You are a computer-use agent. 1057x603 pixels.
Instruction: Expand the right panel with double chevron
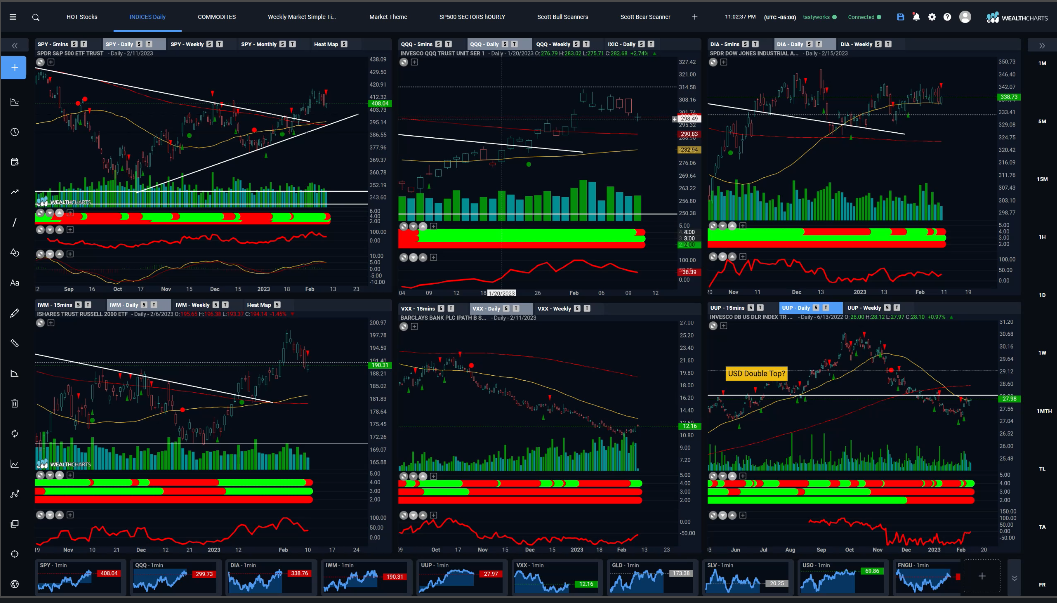[1042, 46]
